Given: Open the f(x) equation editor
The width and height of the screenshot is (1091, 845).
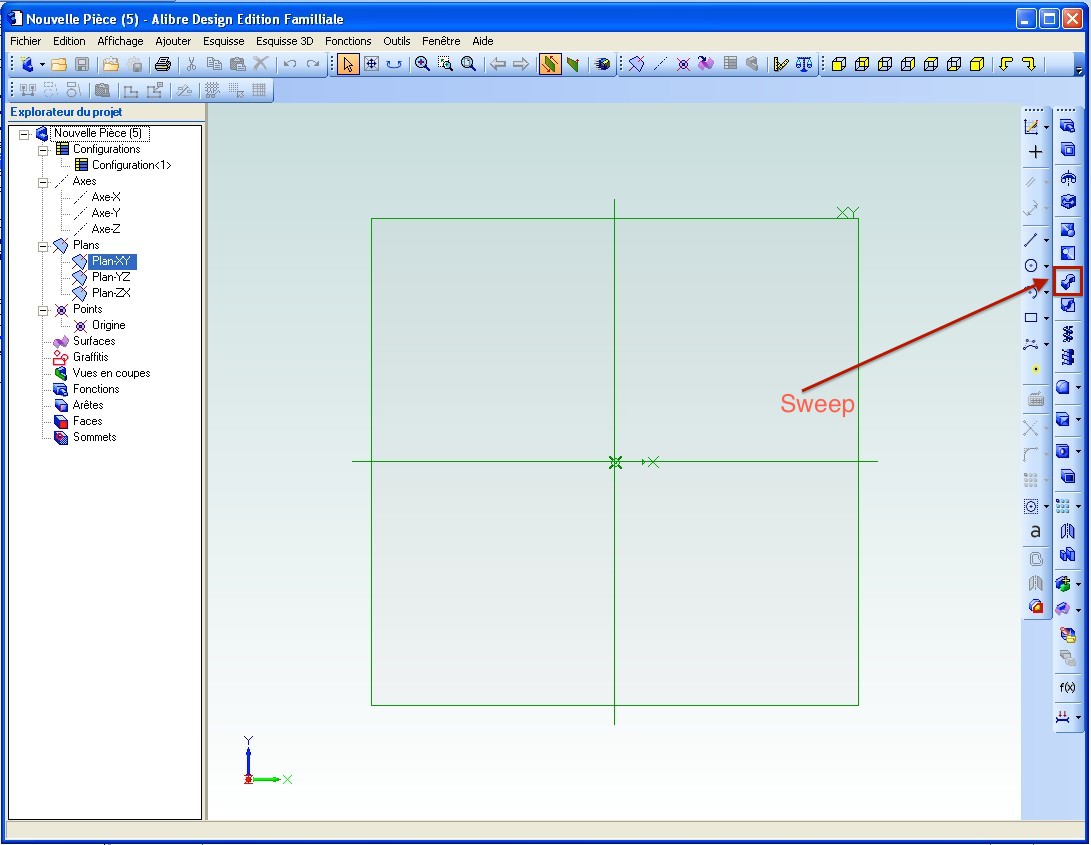Looking at the screenshot, I should [1067, 688].
